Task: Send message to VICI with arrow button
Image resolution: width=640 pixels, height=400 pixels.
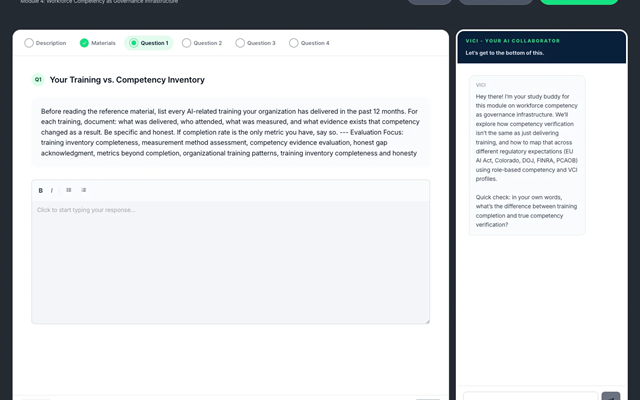Action: coord(611,396)
